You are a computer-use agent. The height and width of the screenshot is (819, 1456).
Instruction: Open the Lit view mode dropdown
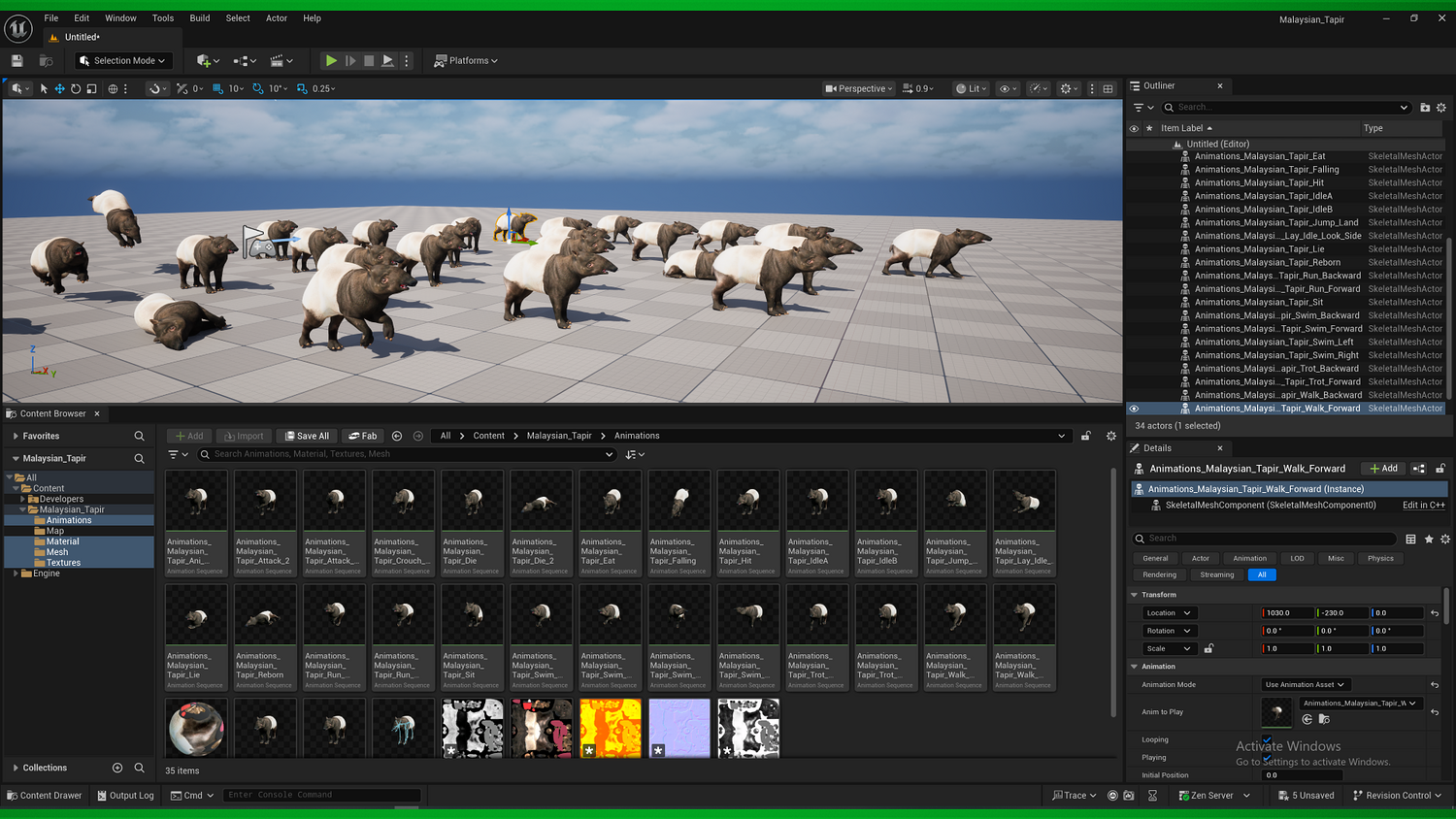point(971,88)
